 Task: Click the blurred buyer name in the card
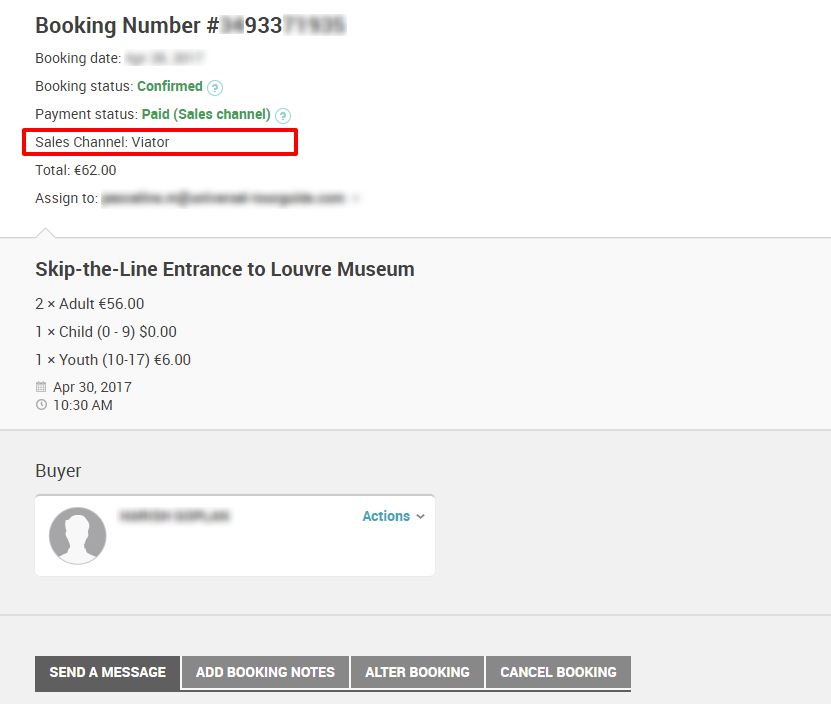174,516
